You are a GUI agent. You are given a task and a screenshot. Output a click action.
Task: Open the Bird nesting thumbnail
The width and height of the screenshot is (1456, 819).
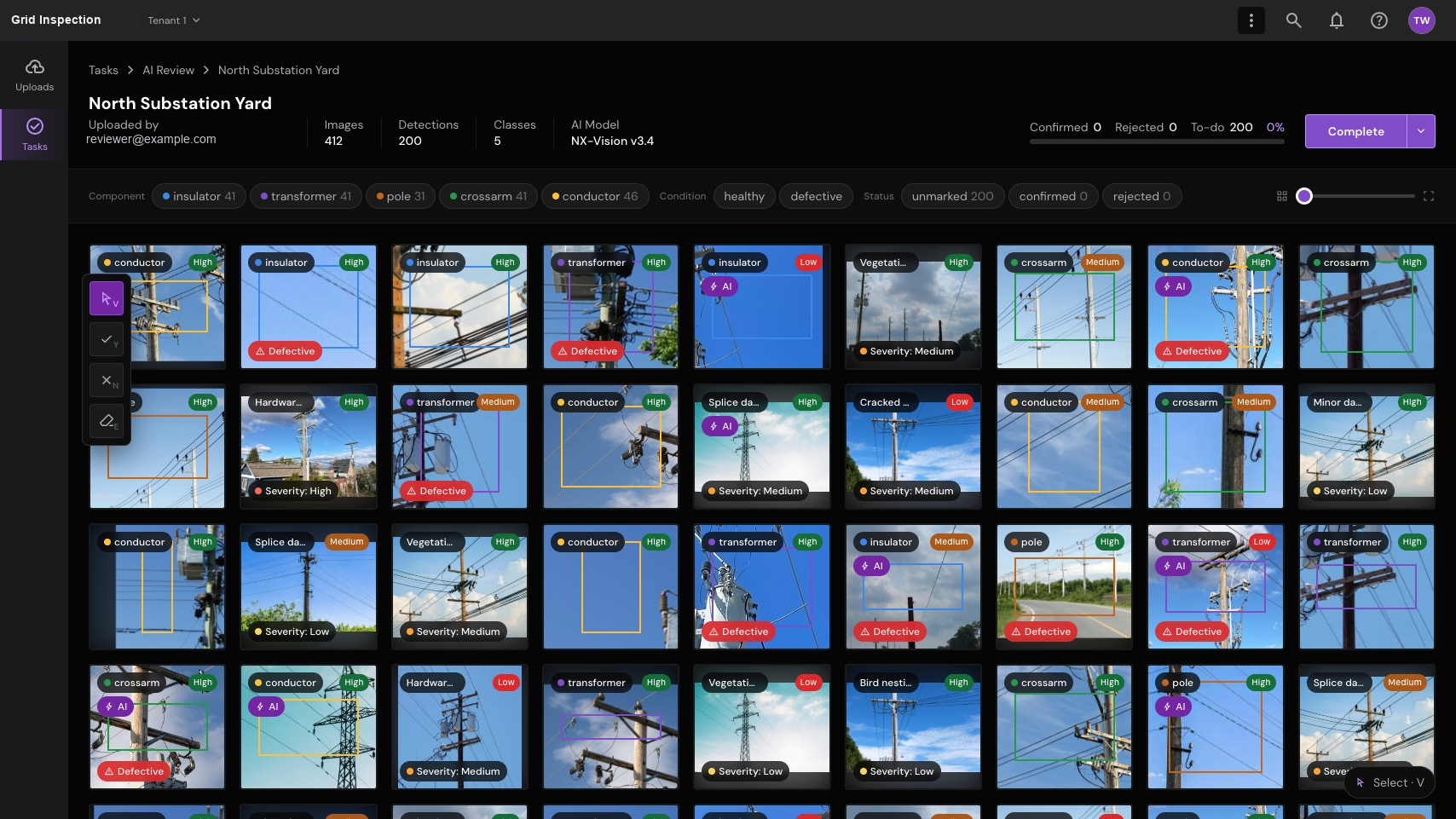click(x=913, y=727)
